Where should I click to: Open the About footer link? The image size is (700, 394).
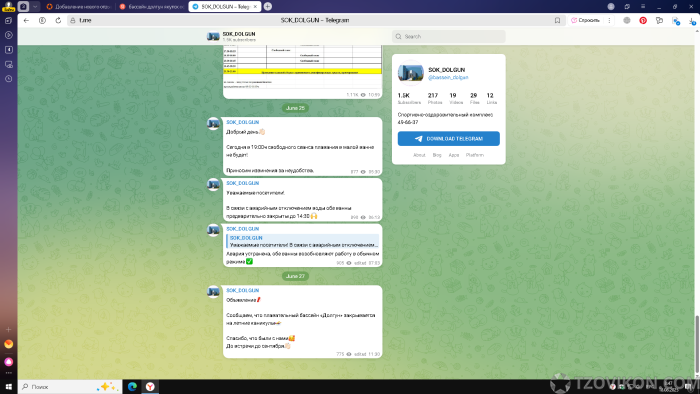[419, 155]
